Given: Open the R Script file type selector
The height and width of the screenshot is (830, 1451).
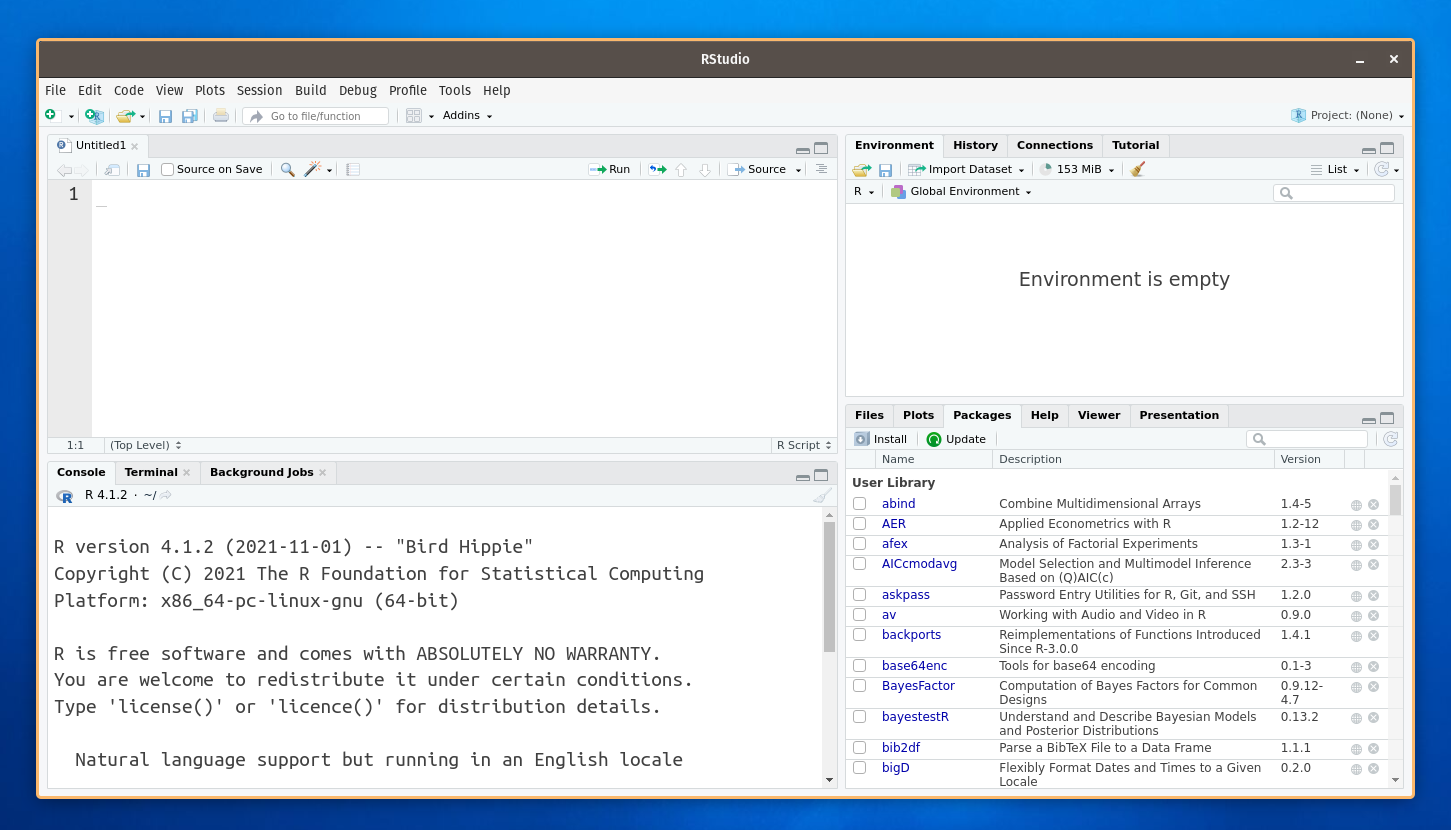Looking at the screenshot, I should pos(804,446).
